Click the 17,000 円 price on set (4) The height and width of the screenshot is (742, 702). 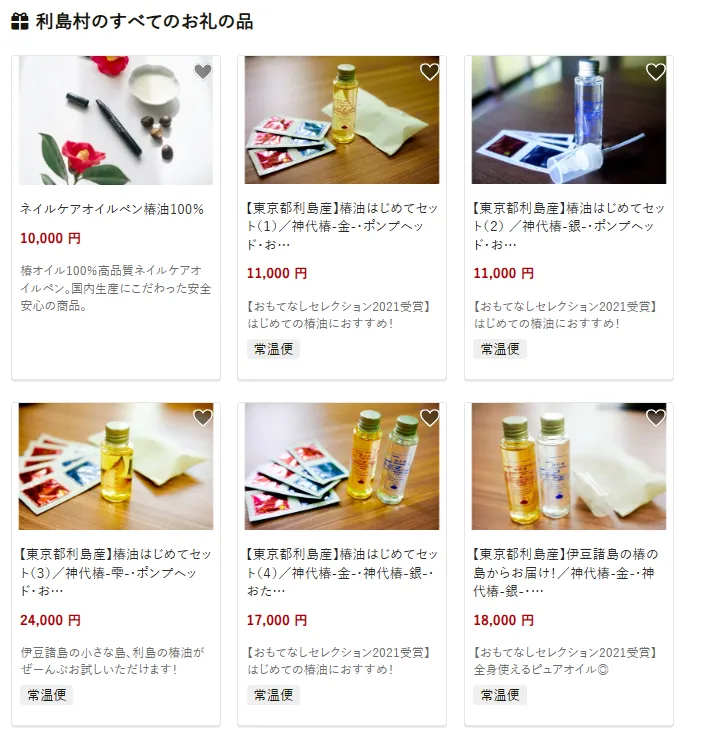coord(277,620)
